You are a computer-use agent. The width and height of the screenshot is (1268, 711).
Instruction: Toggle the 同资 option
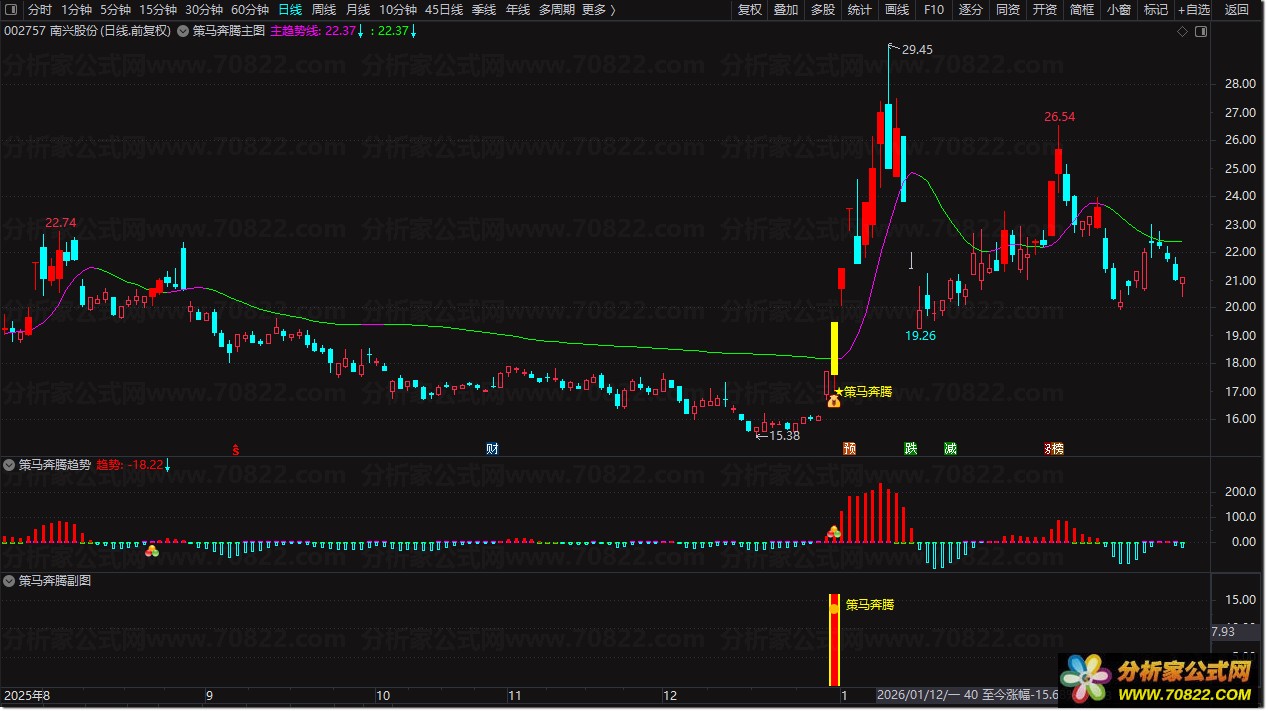pyautogui.click(x=1008, y=9)
